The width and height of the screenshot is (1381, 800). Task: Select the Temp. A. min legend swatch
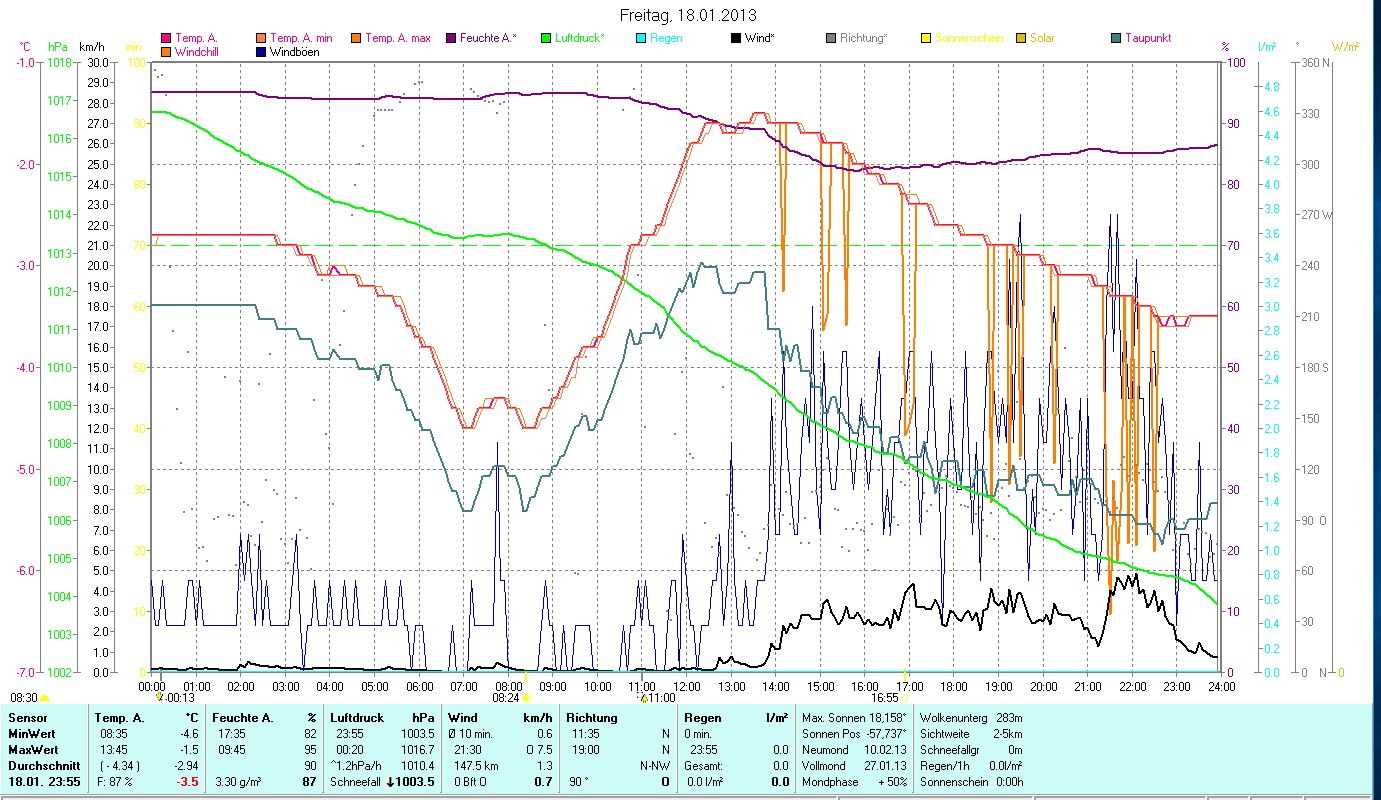coord(262,38)
